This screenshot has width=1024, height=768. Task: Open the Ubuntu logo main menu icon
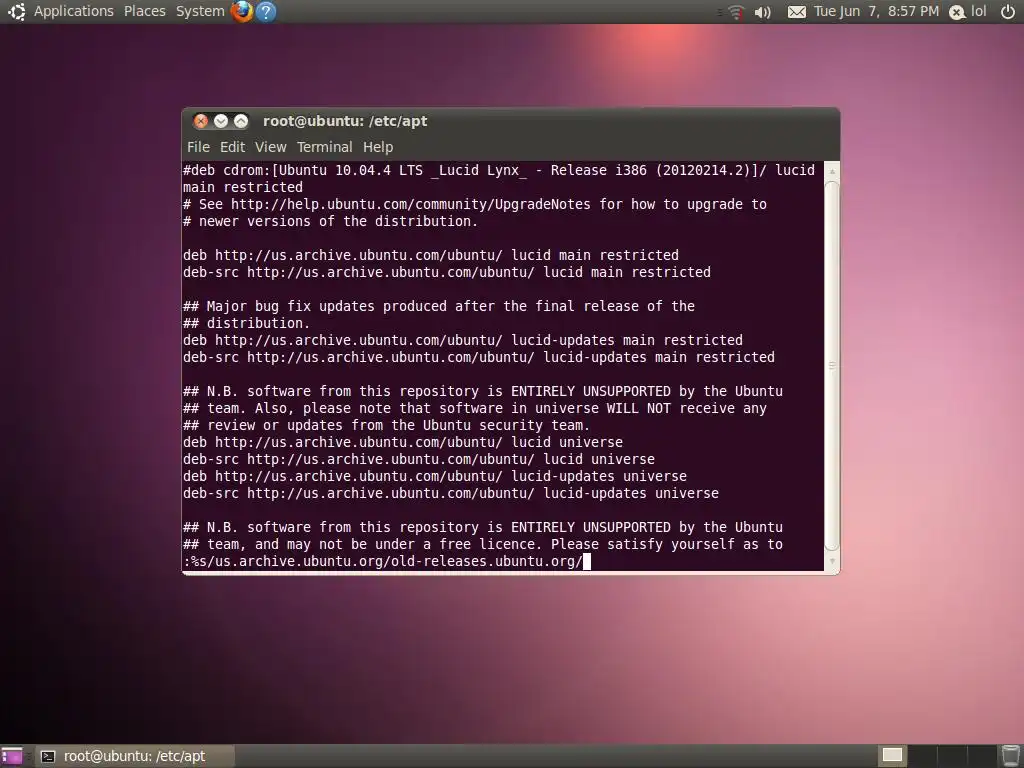coord(16,11)
